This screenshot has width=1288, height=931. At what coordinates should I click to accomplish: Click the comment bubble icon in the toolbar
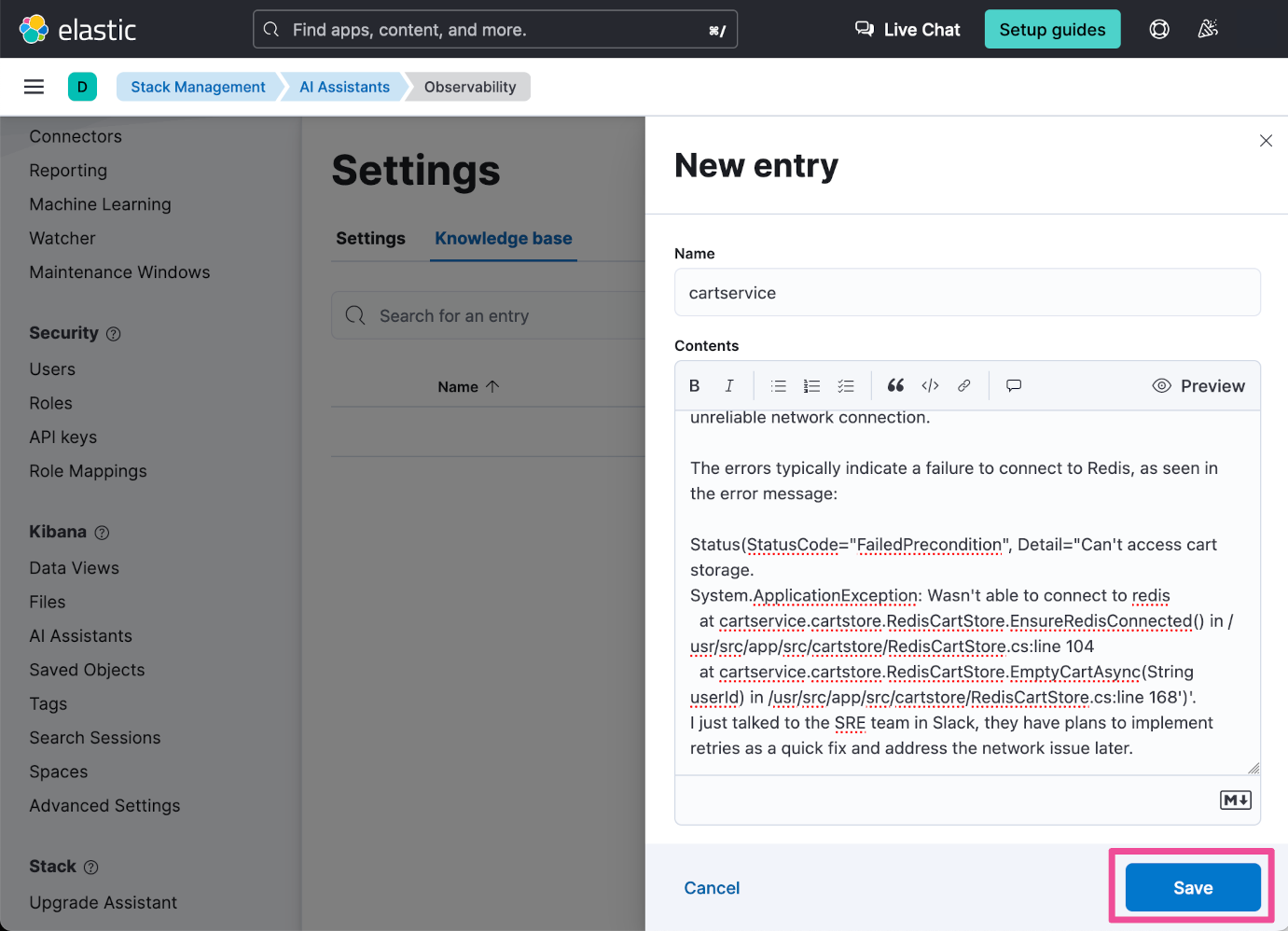[x=1014, y=386]
